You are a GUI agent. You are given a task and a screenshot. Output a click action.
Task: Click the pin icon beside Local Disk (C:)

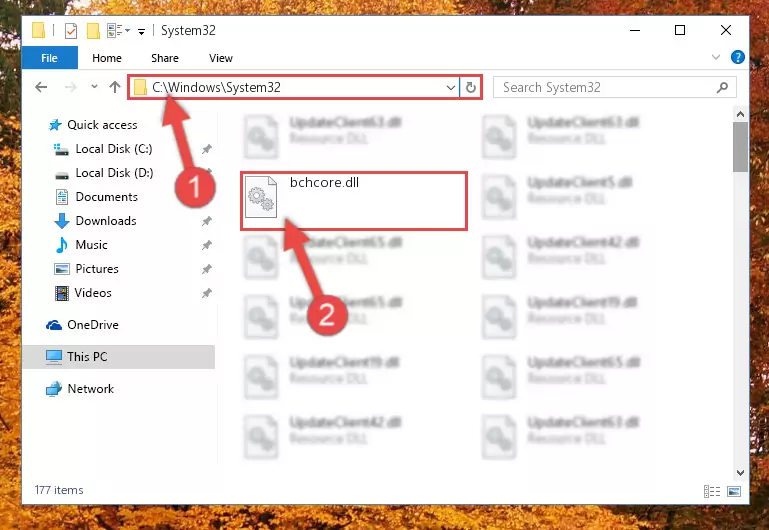(x=207, y=149)
